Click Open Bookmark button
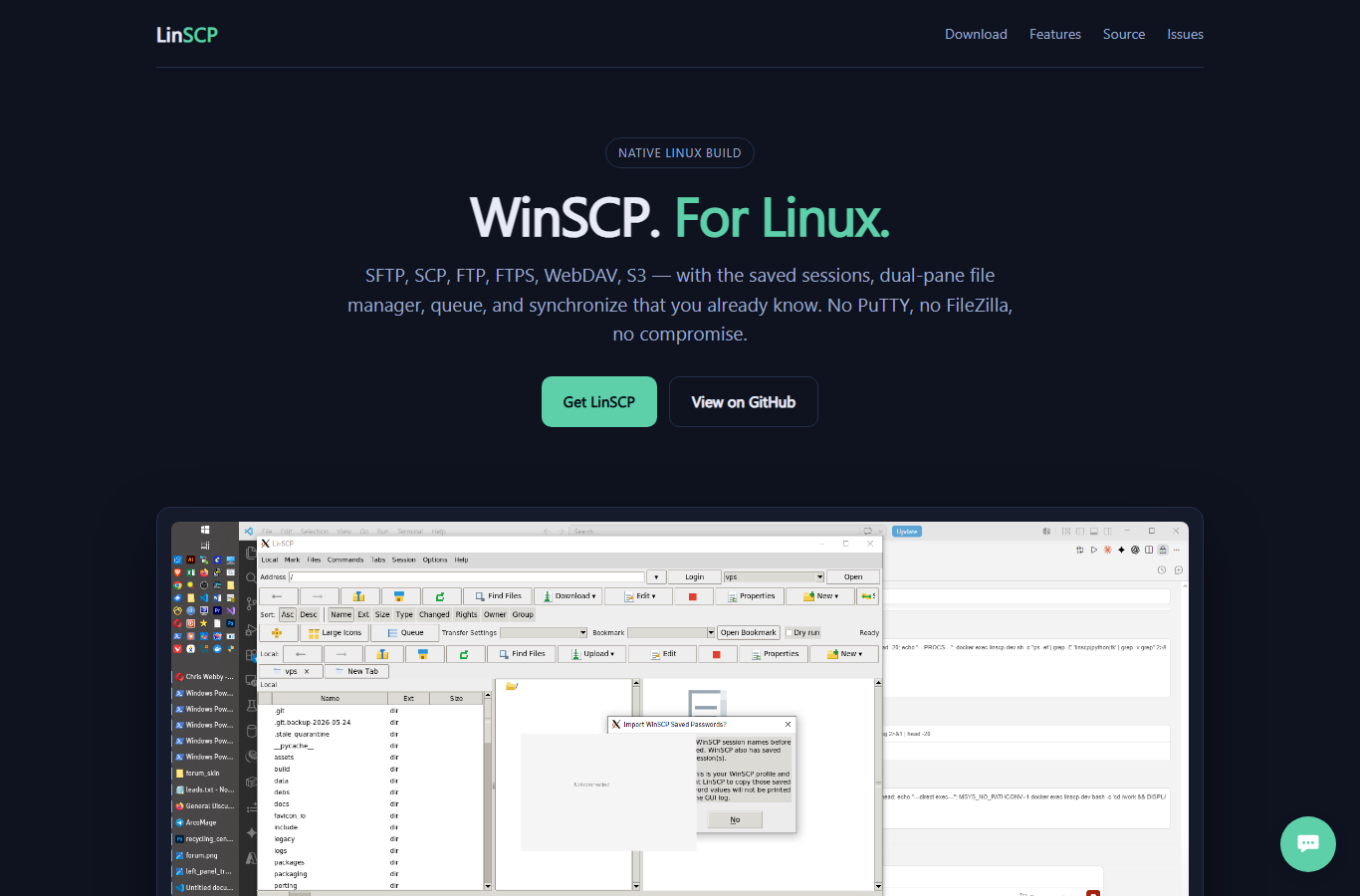 point(749,633)
